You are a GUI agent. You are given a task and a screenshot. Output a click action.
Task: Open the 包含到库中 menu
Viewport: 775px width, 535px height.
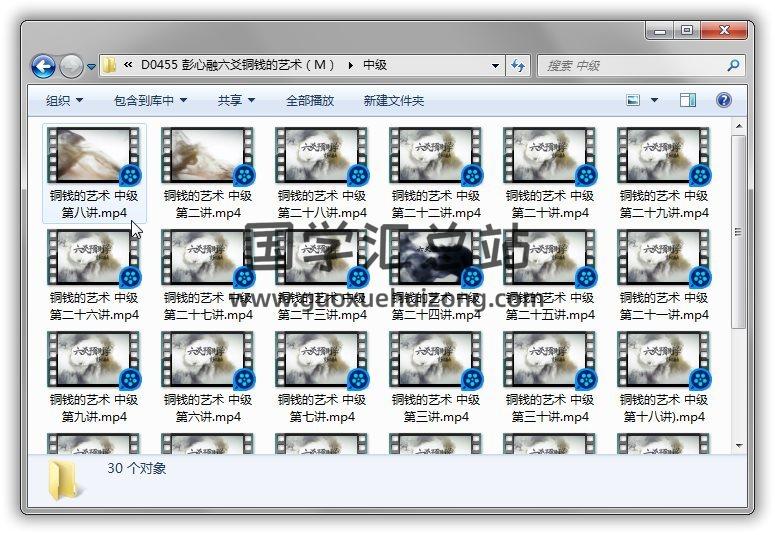coord(150,101)
